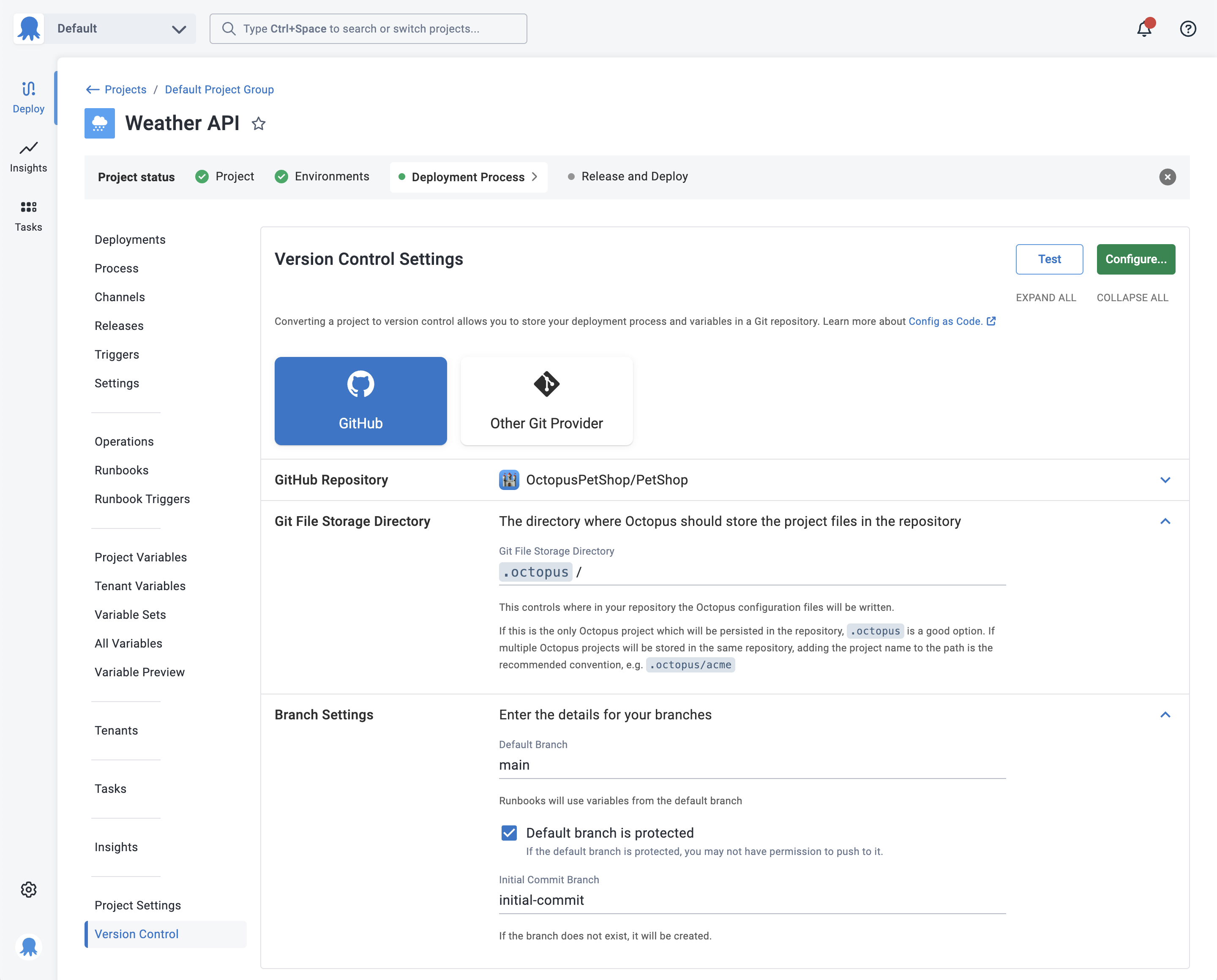Viewport: 1217px width, 980px height.
Task: Select Other Git Provider option
Action: [x=546, y=400]
